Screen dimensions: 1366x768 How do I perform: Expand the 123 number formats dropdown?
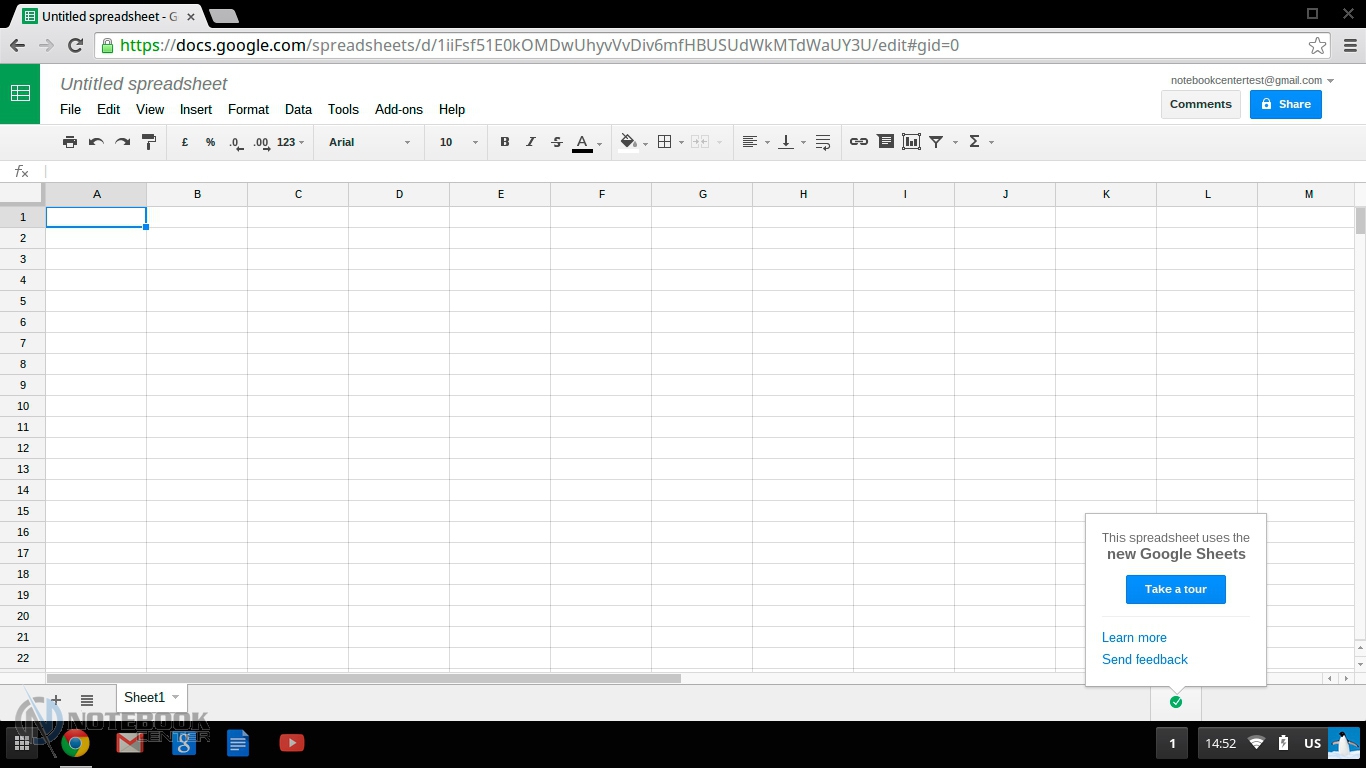290,142
